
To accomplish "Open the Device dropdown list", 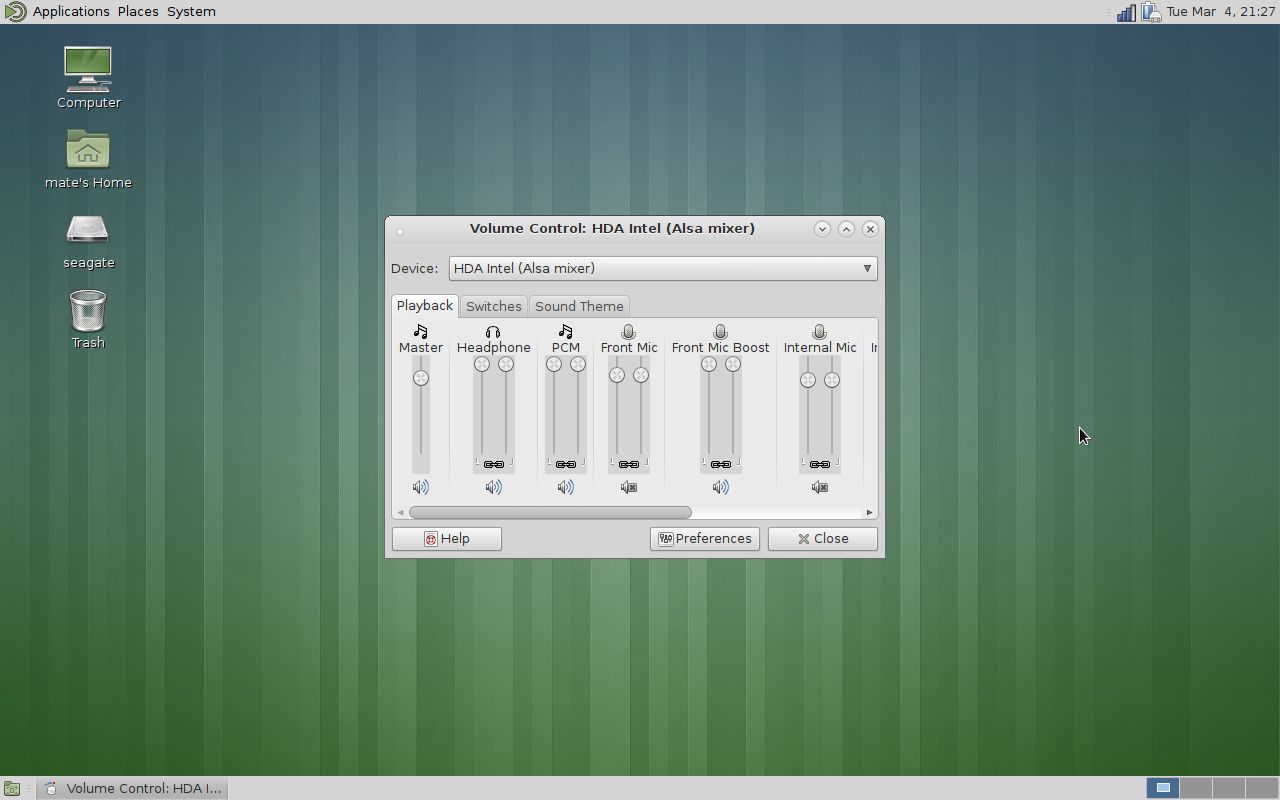I will coord(663,268).
